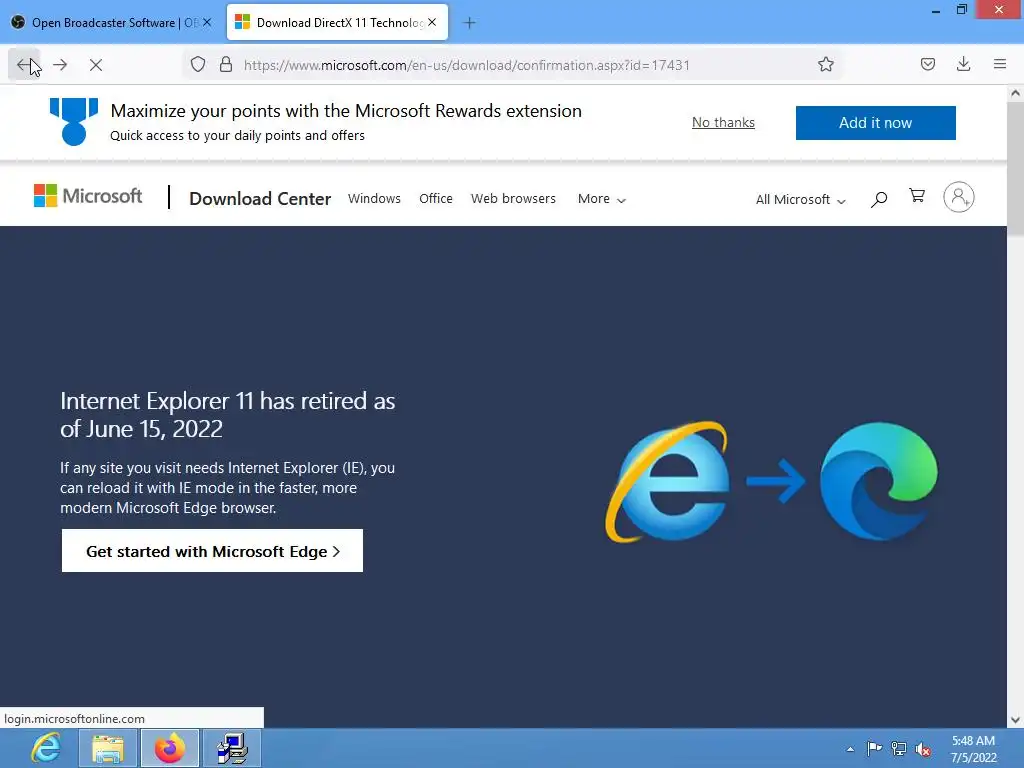1024x768 pixels.
Task: Close the Open Broadcaster Software tab
Action: click(x=207, y=22)
